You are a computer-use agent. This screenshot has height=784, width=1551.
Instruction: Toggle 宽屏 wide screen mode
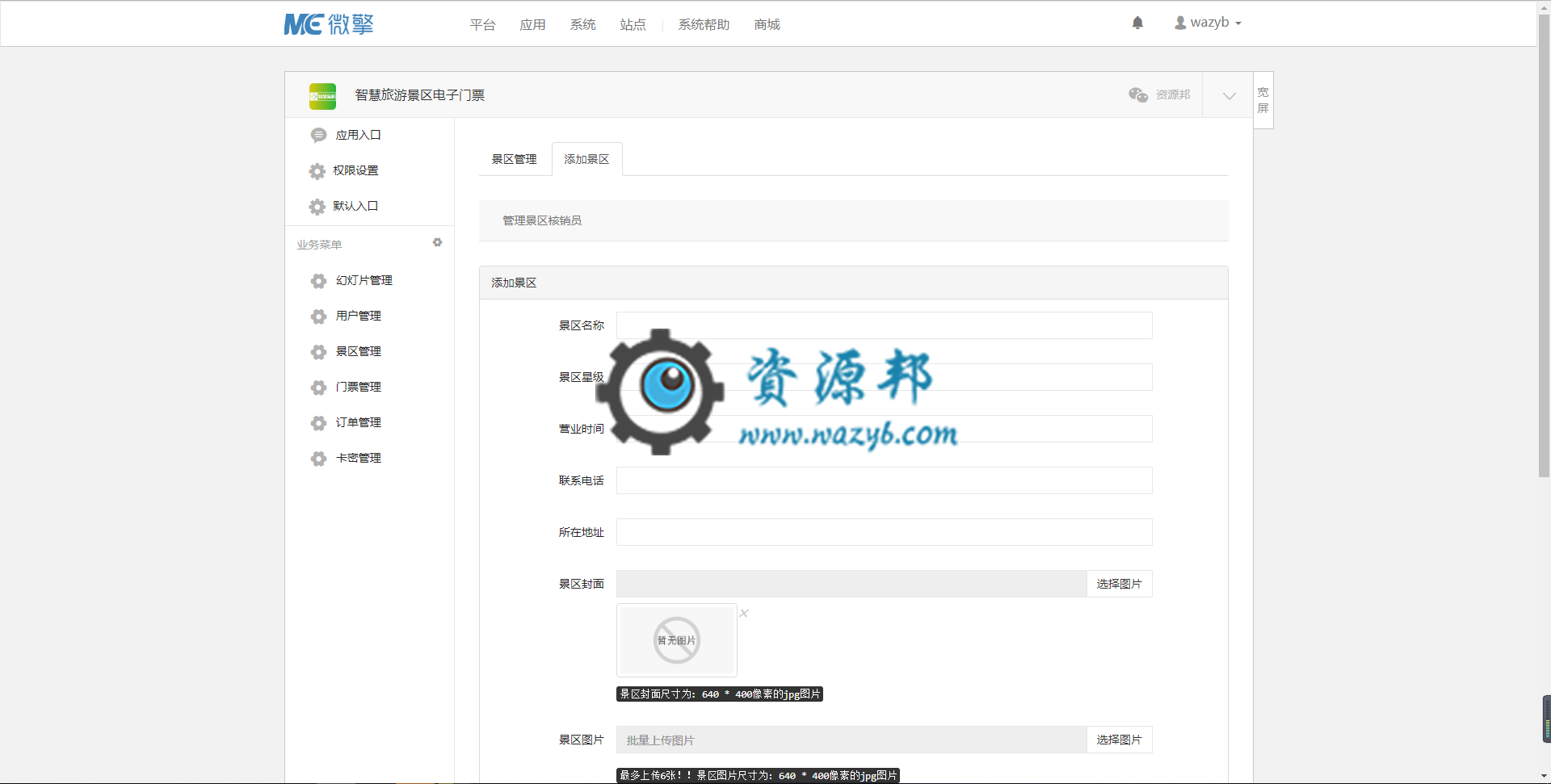coord(1263,100)
